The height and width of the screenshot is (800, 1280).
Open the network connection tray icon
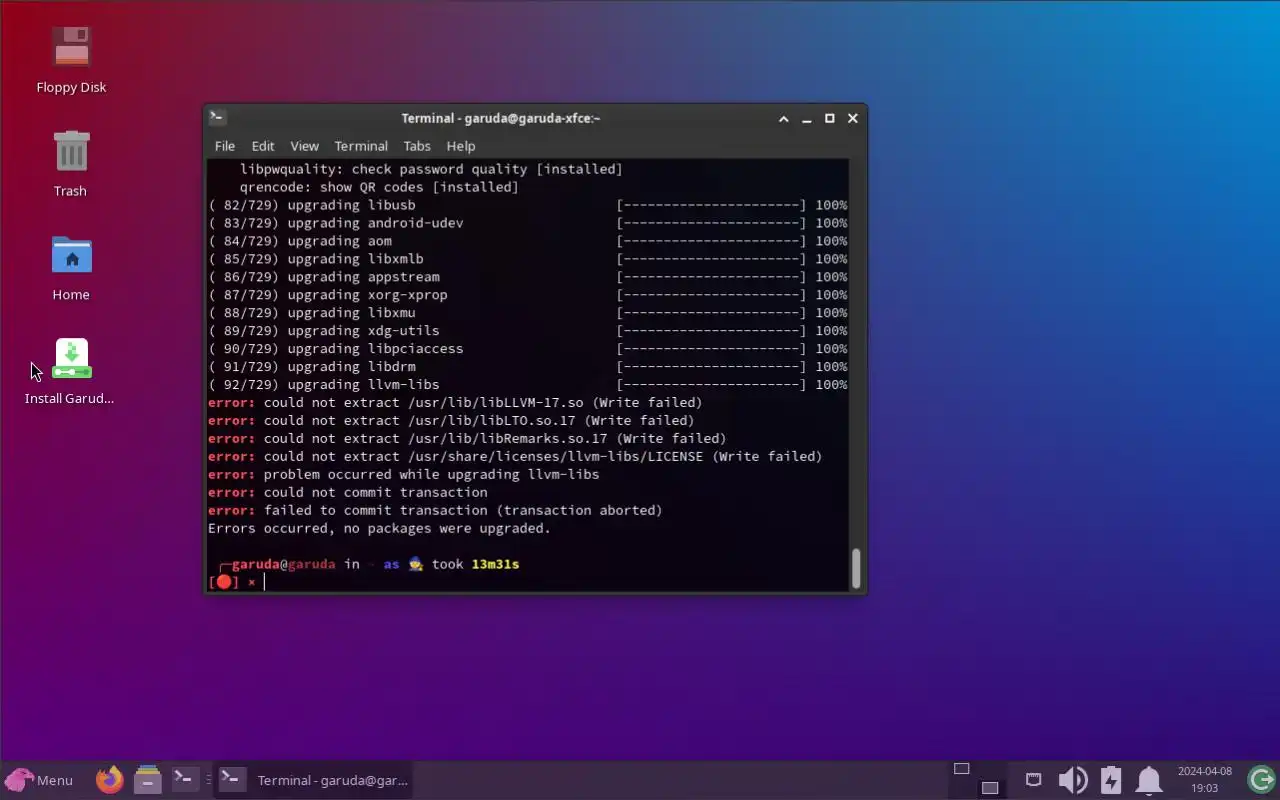click(1033, 779)
